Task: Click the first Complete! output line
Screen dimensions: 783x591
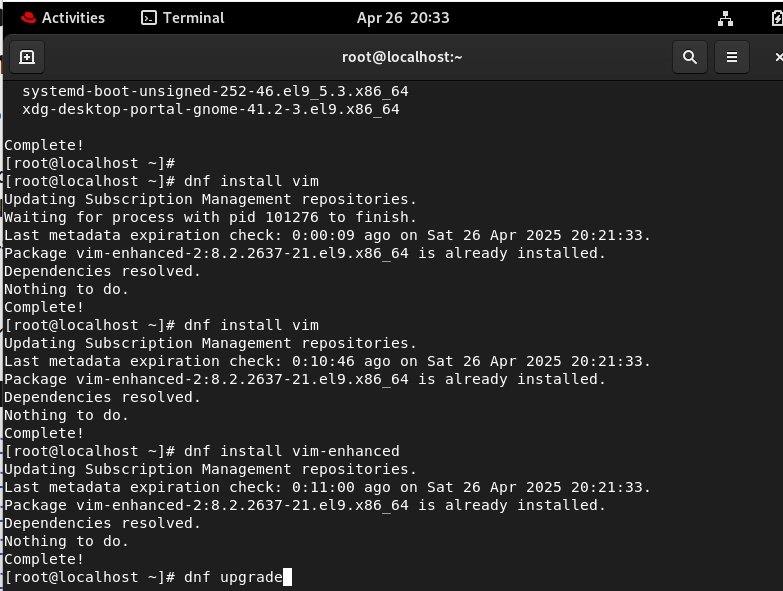Action: [44, 145]
